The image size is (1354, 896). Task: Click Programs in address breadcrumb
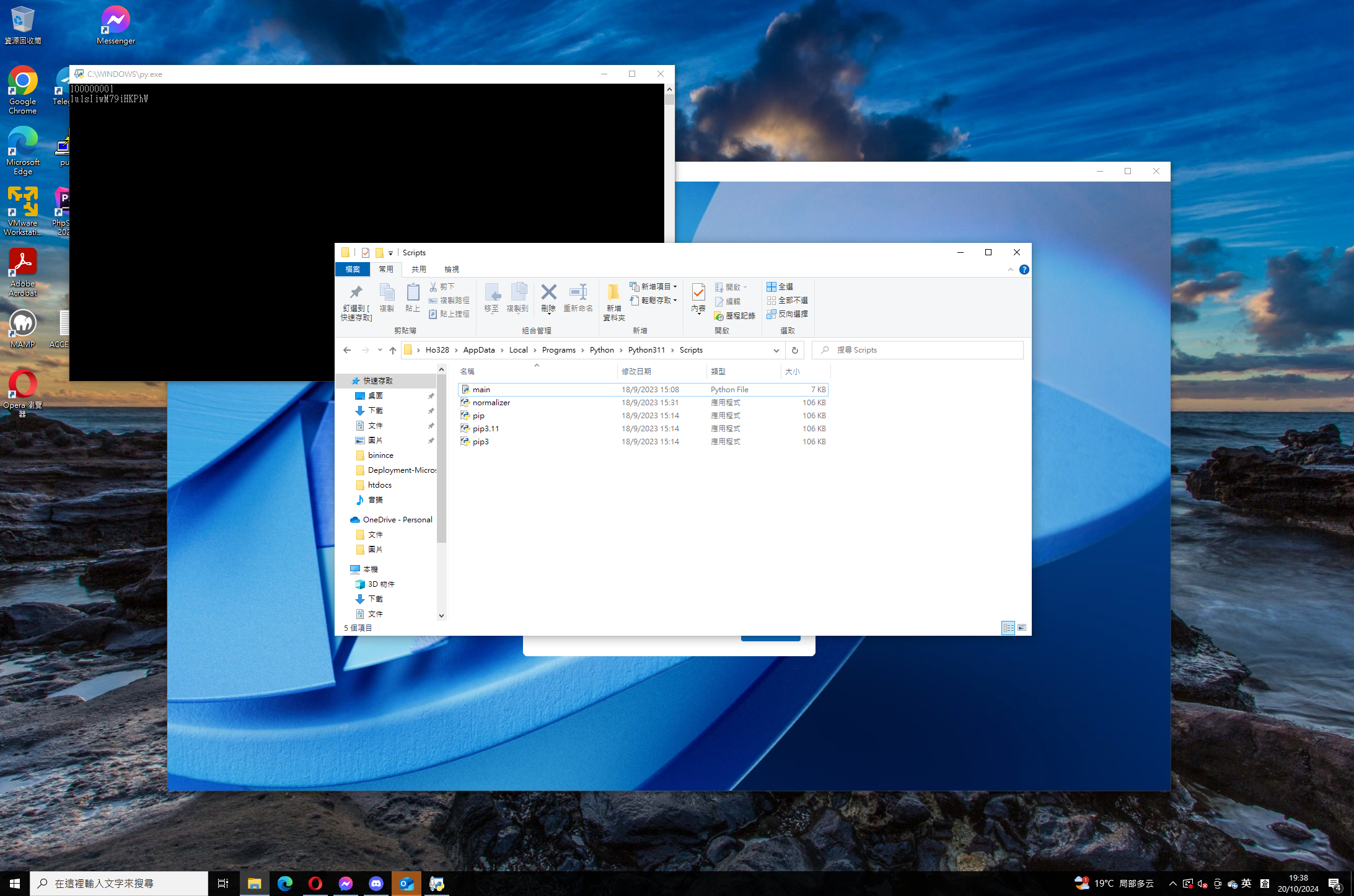(x=559, y=350)
